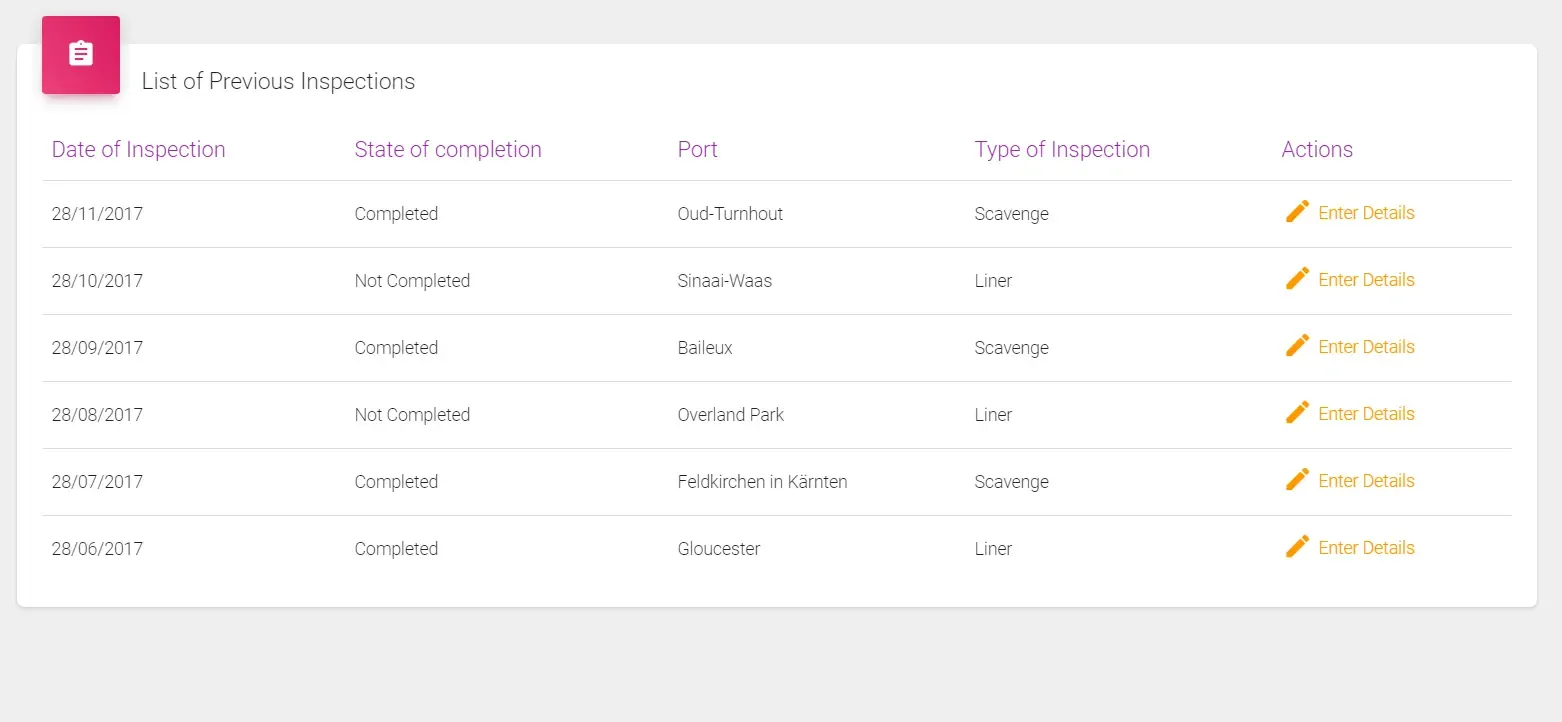Click the Actions column header
The width and height of the screenshot is (1562, 722).
(x=1316, y=149)
